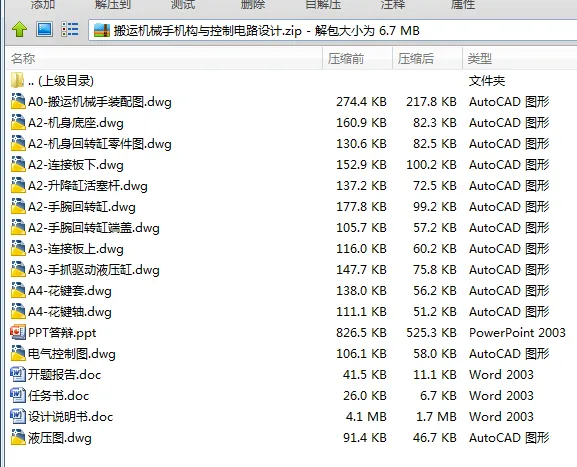The height and width of the screenshot is (467, 577).
Task: Select icon of A2-连接板下.dwg
Action: point(18,164)
